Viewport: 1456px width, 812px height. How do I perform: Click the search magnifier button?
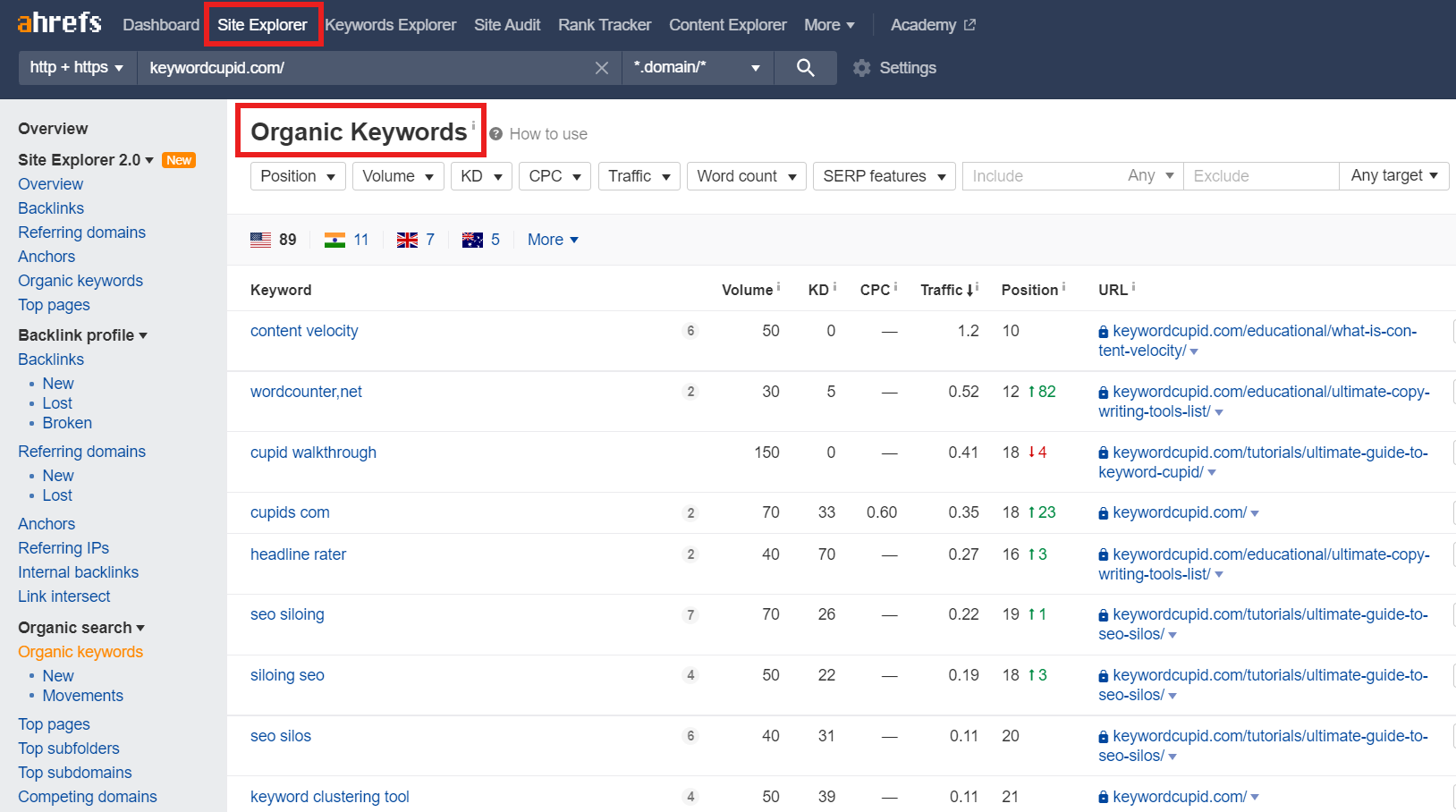click(x=805, y=68)
